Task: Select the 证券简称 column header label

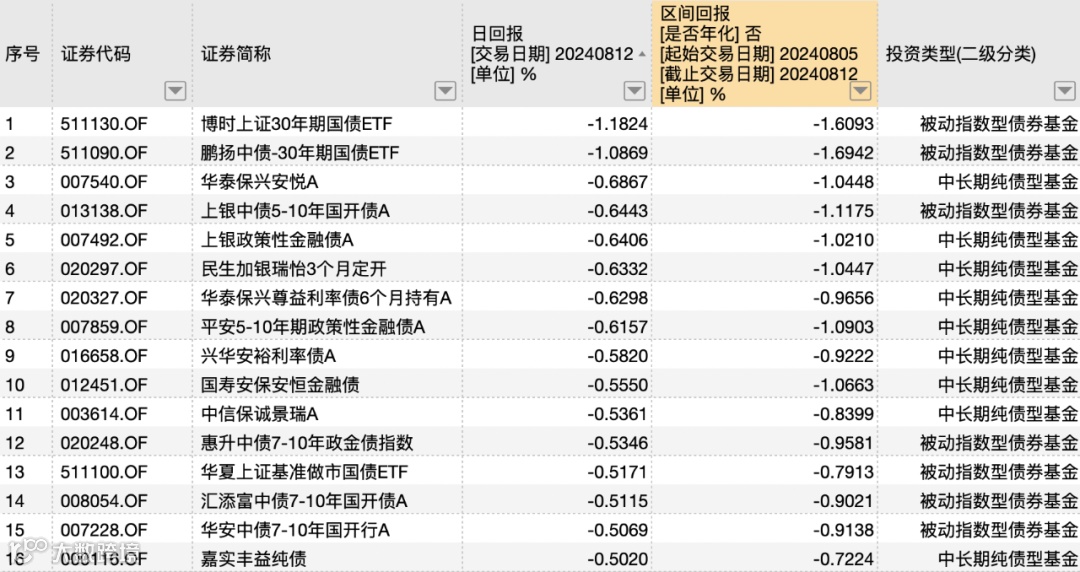Action: pos(236,54)
